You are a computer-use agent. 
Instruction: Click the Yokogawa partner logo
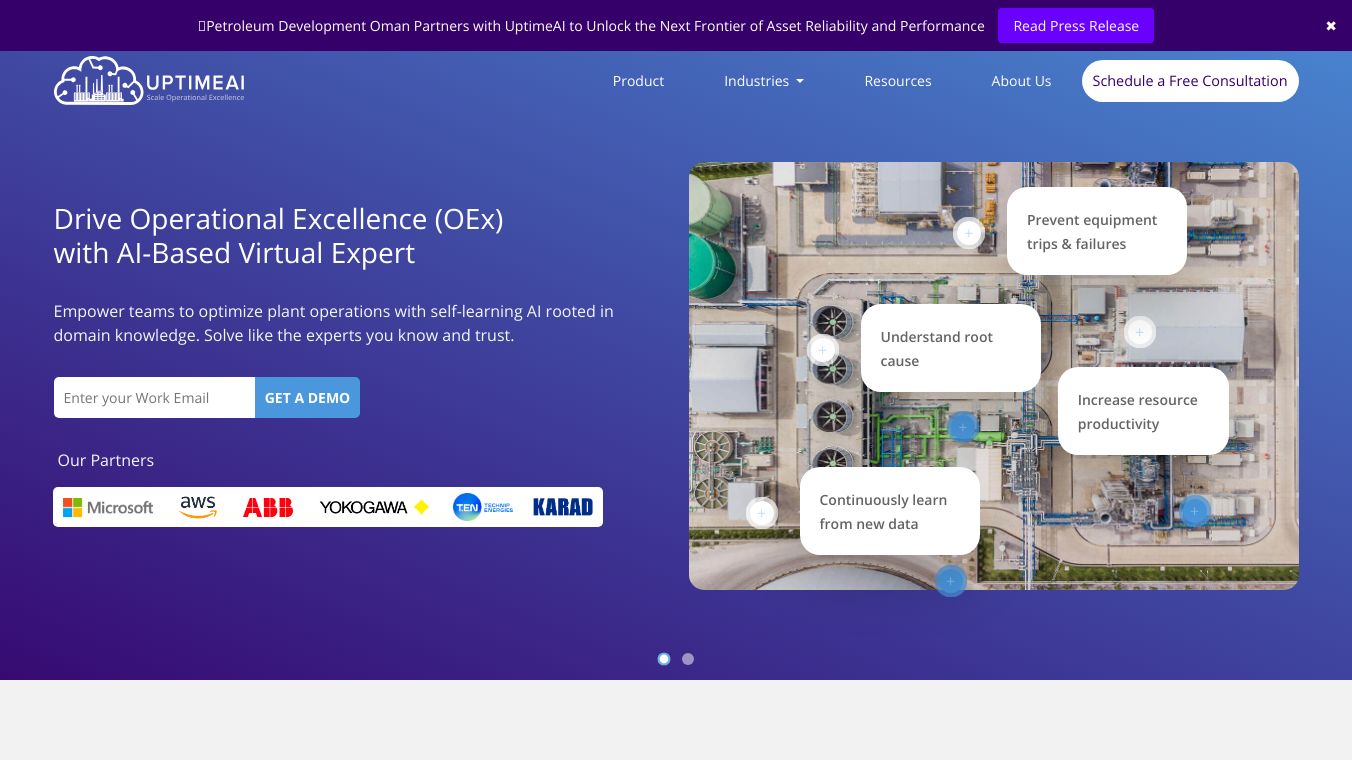(372, 507)
